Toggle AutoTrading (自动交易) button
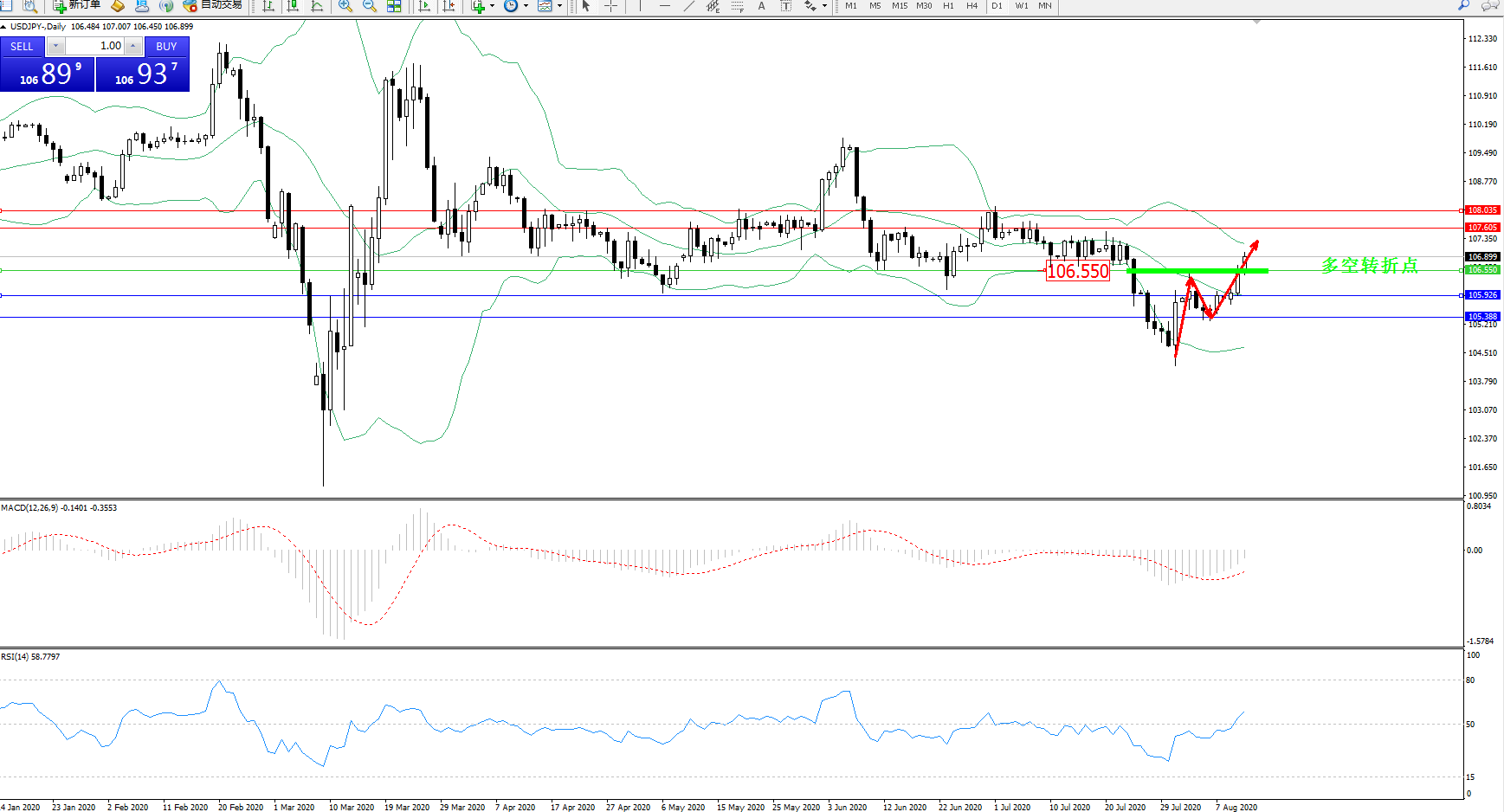1504x812 pixels. point(212,5)
